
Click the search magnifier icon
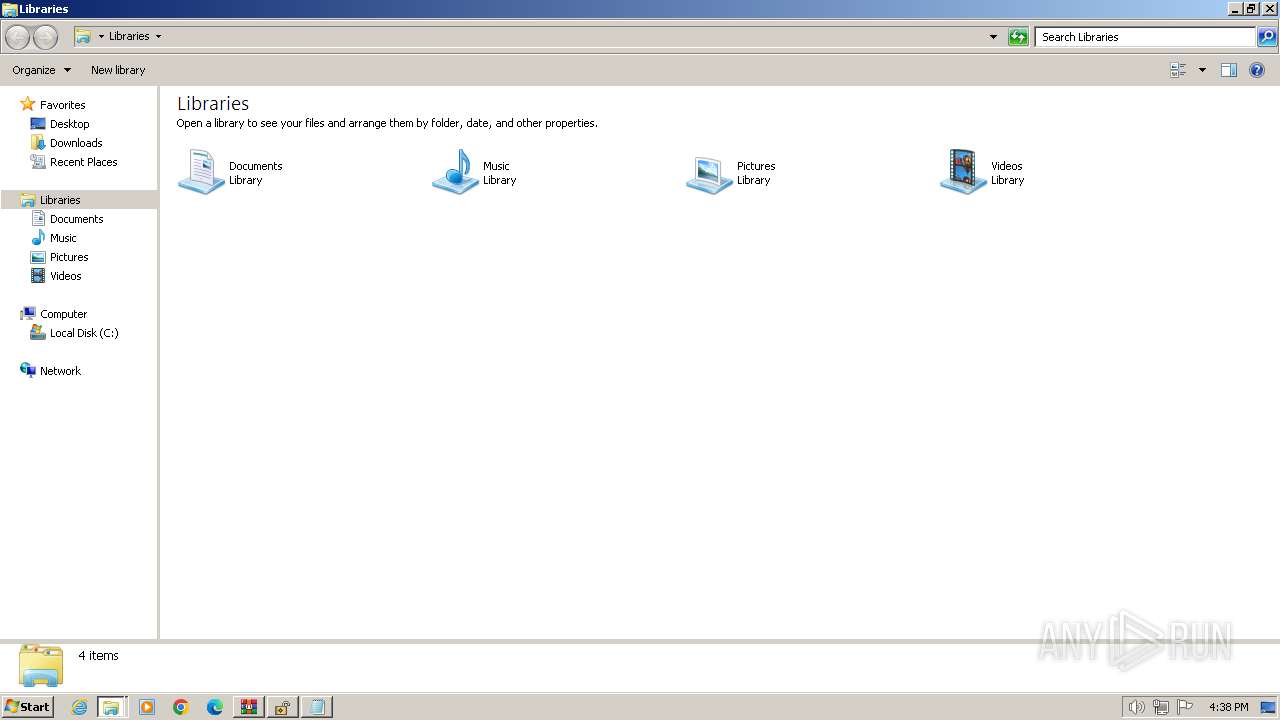(x=1267, y=37)
